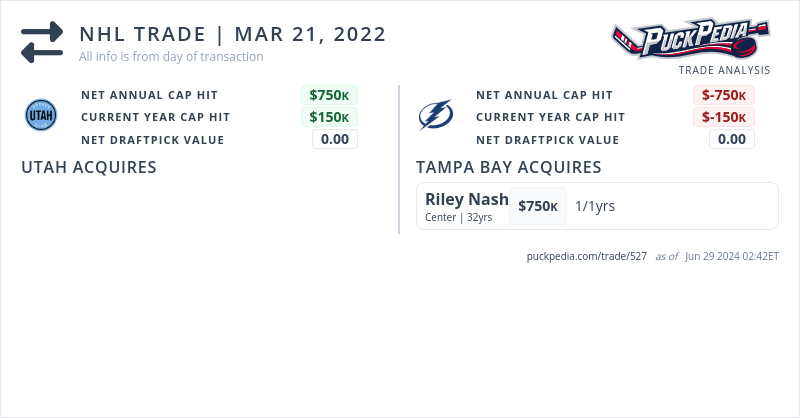Click Riley Nash's $750K cap hit badge

pyautogui.click(x=538, y=206)
